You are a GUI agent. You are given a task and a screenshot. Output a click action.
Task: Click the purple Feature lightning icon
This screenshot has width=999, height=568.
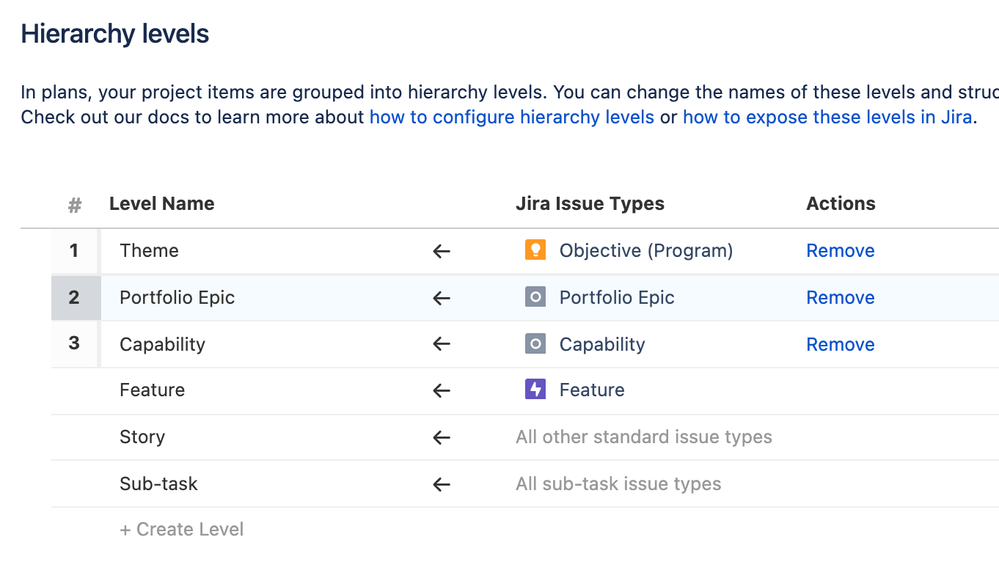point(535,390)
